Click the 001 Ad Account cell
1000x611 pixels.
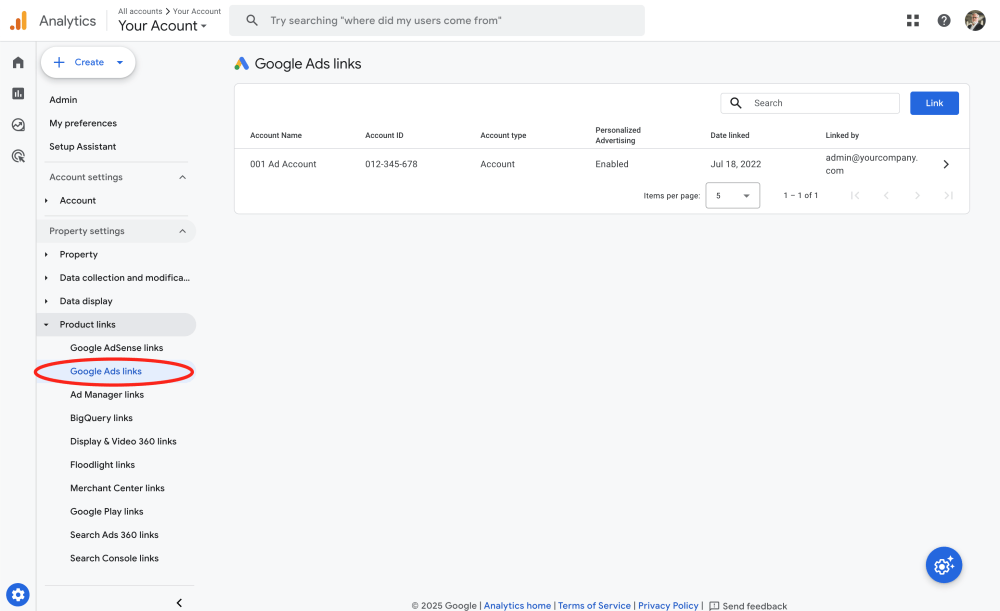(283, 164)
